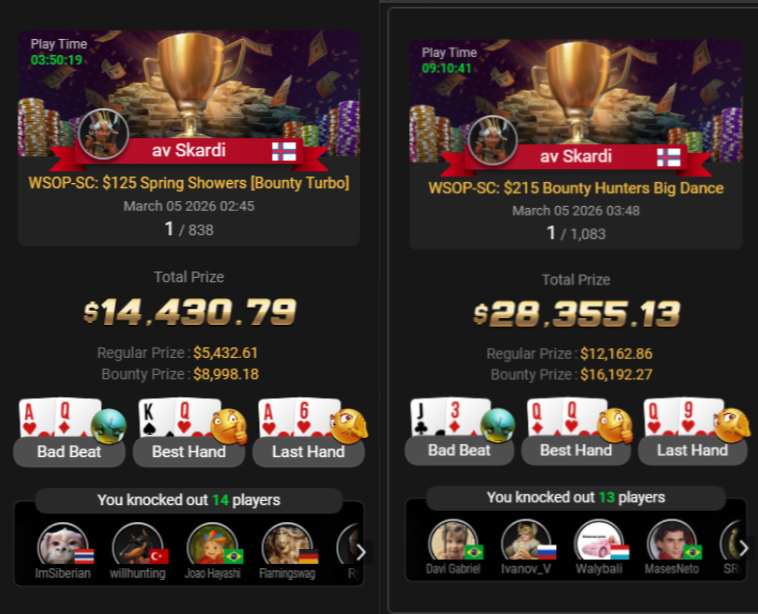Select Walybali's pink car avatar

[x=599, y=541]
